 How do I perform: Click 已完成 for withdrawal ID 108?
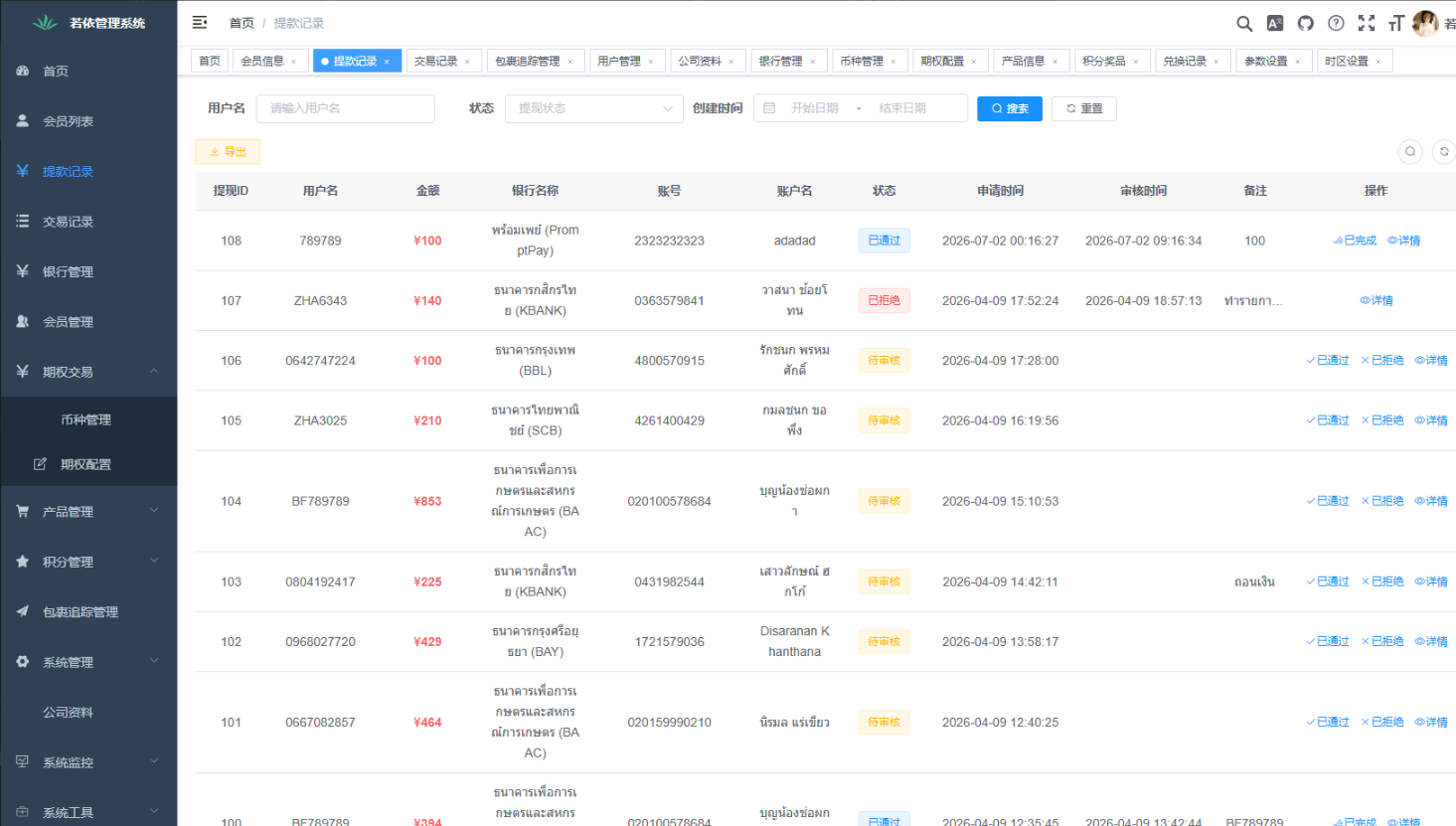pyautogui.click(x=1355, y=241)
